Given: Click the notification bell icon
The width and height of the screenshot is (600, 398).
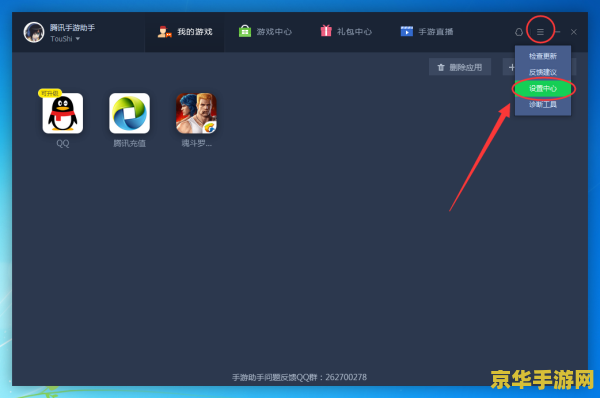Looking at the screenshot, I should tap(518, 32).
